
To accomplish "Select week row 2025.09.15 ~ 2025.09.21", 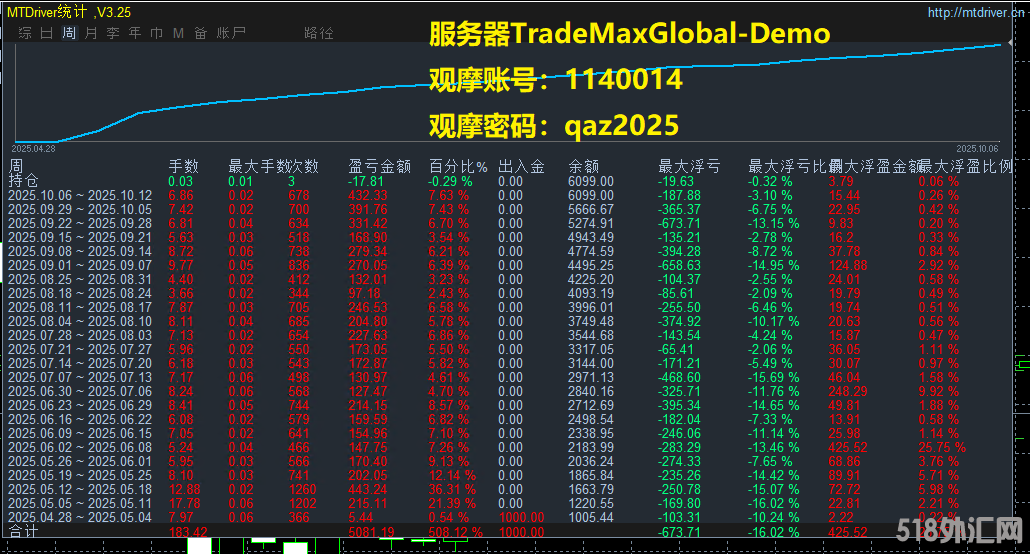I will coord(80,237).
